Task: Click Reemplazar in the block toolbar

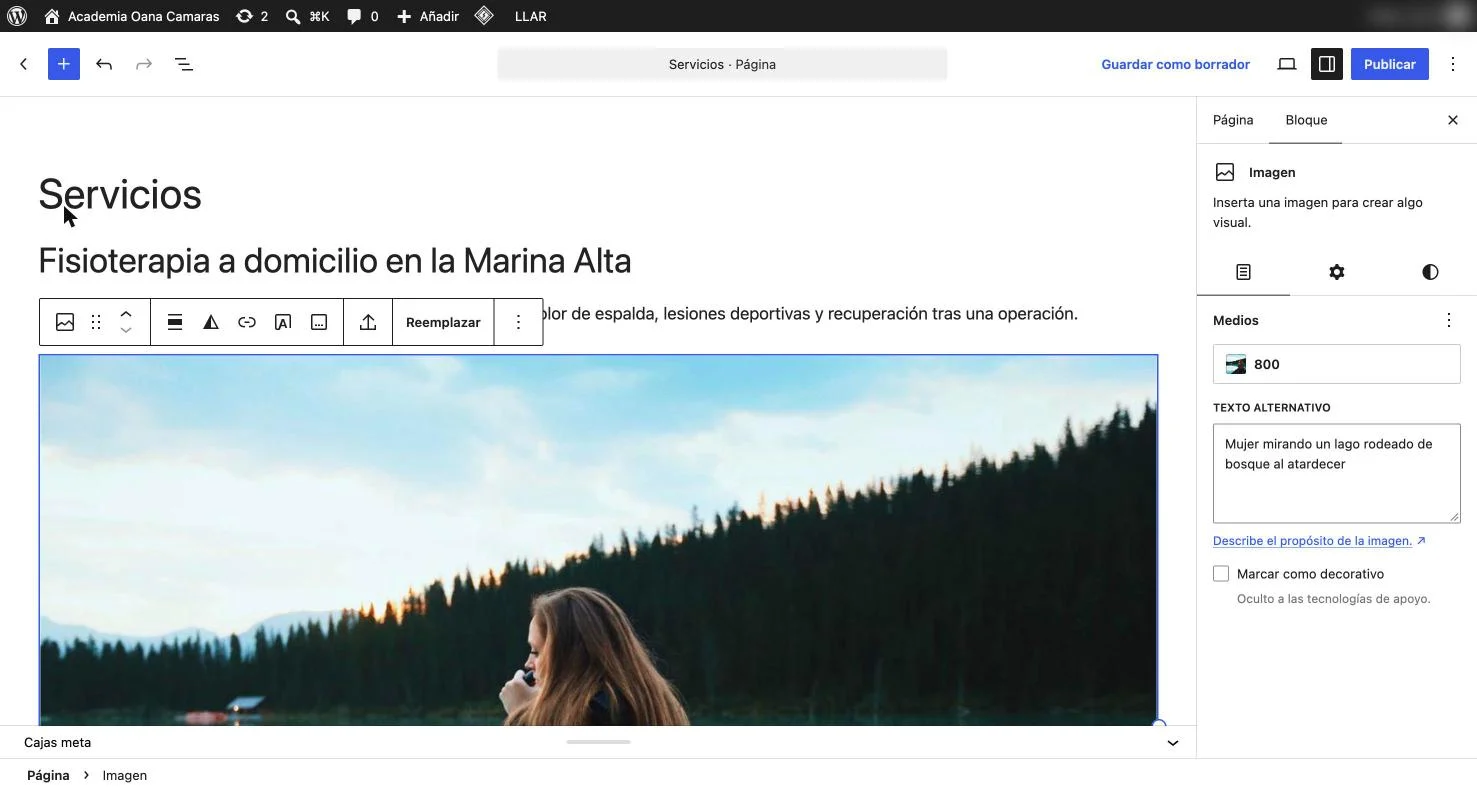Action: pyautogui.click(x=443, y=322)
